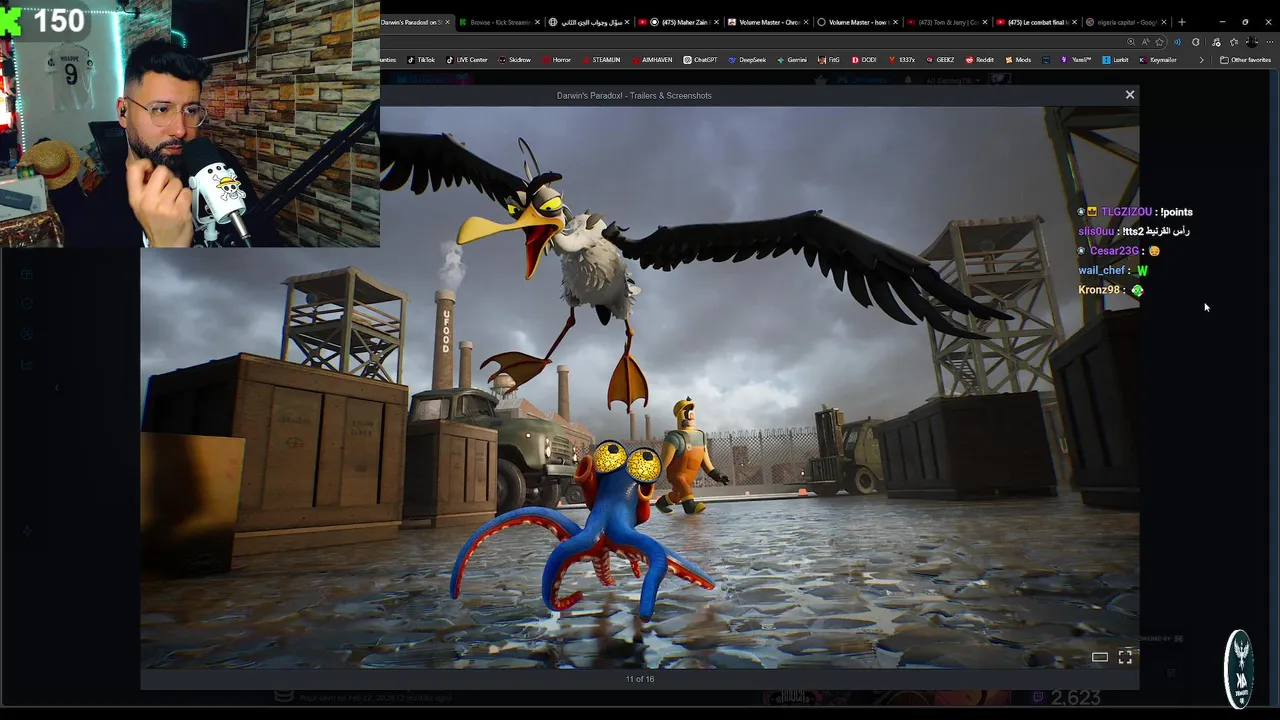This screenshot has width=1280, height=720.
Task: Open the GEEKZ bookmark
Action: click(940, 60)
